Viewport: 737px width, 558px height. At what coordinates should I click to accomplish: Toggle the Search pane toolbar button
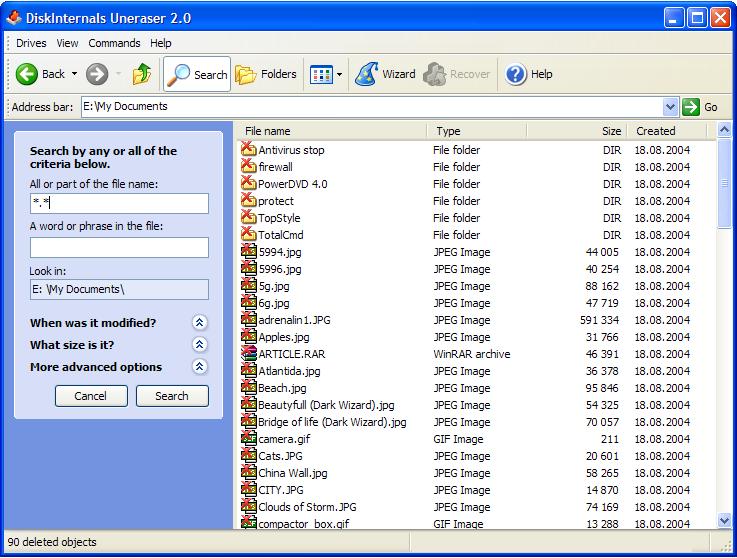point(197,74)
